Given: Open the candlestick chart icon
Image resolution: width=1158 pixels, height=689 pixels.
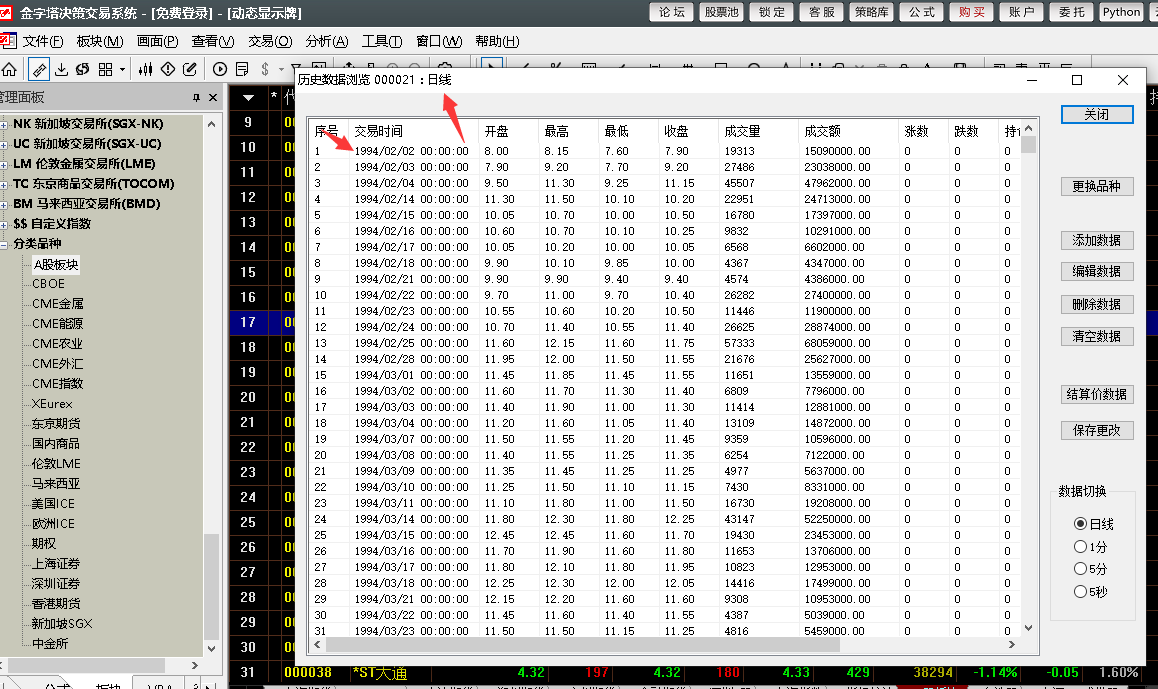Looking at the screenshot, I should tap(145, 69).
